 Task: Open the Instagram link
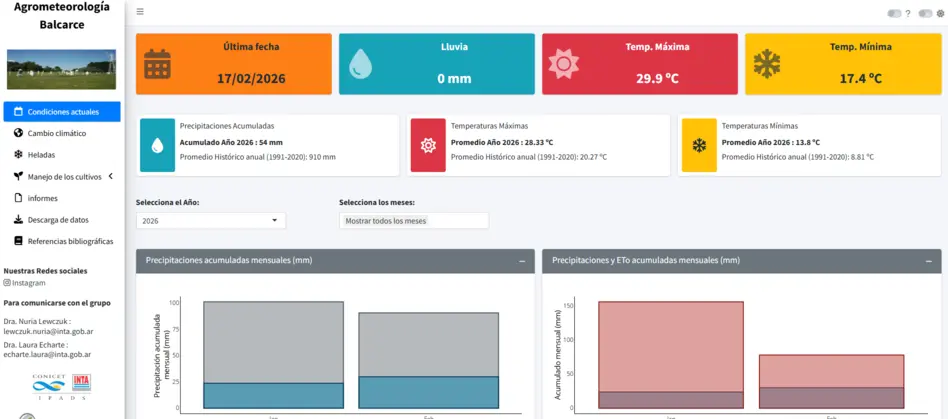click(28, 283)
